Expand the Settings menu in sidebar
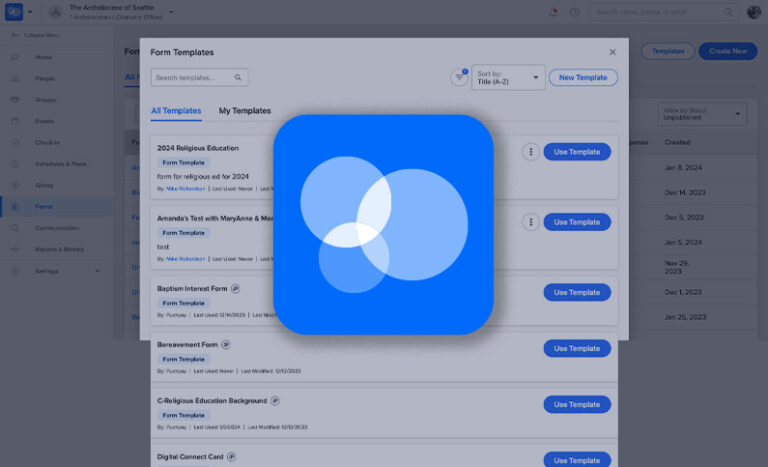The image size is (768, 467). pos(97,271)
